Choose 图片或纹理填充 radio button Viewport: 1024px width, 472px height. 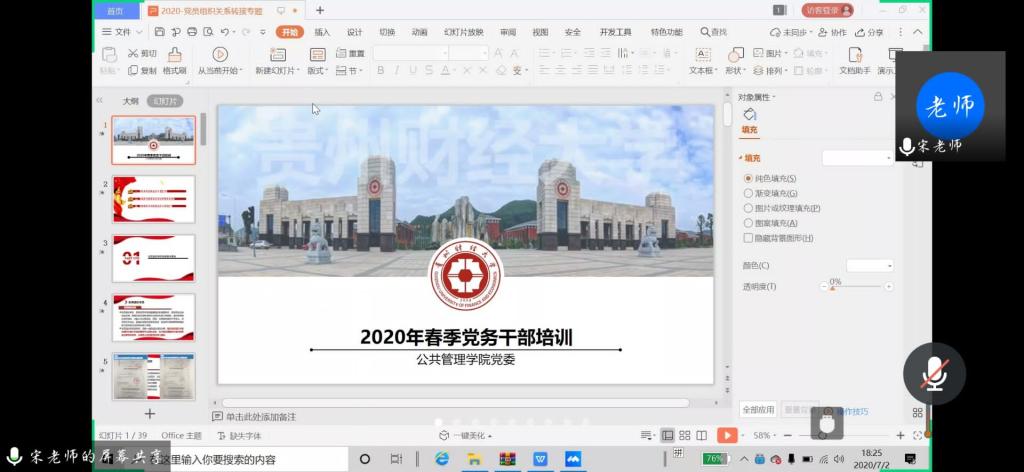(749, 208)
